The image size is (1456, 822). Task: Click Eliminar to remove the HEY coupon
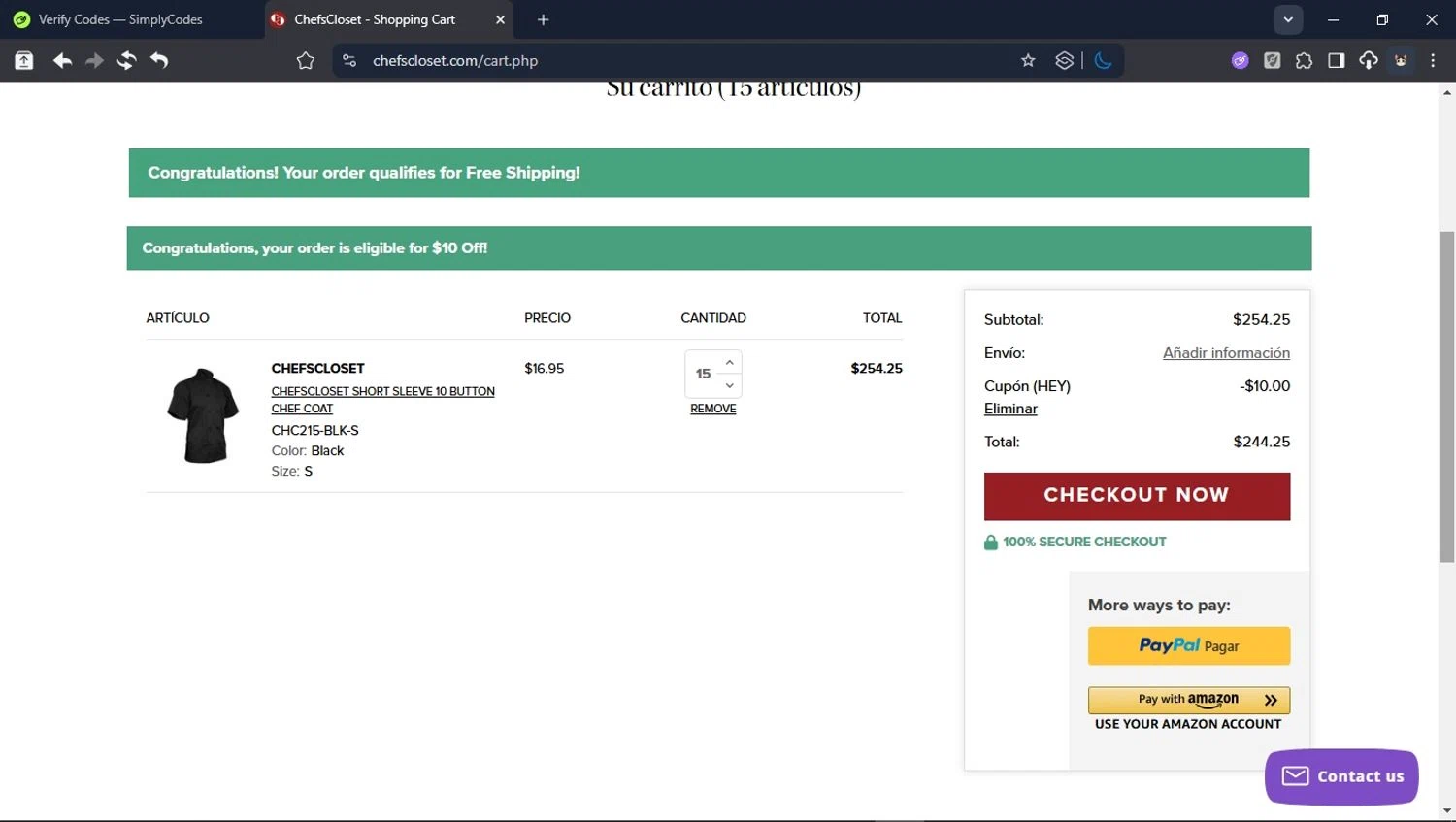1010,409
